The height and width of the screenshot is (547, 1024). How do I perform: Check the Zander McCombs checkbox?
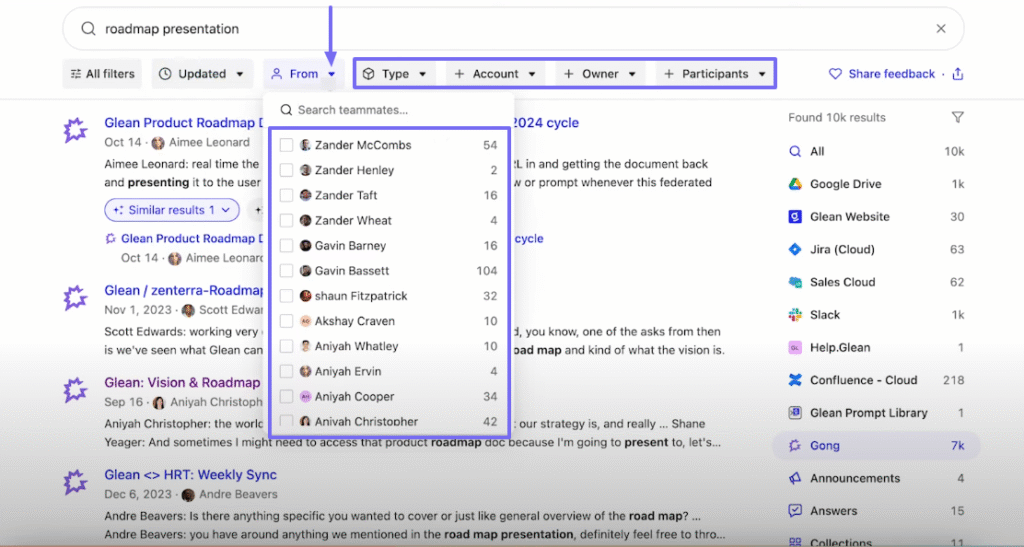tap(286, 145)
